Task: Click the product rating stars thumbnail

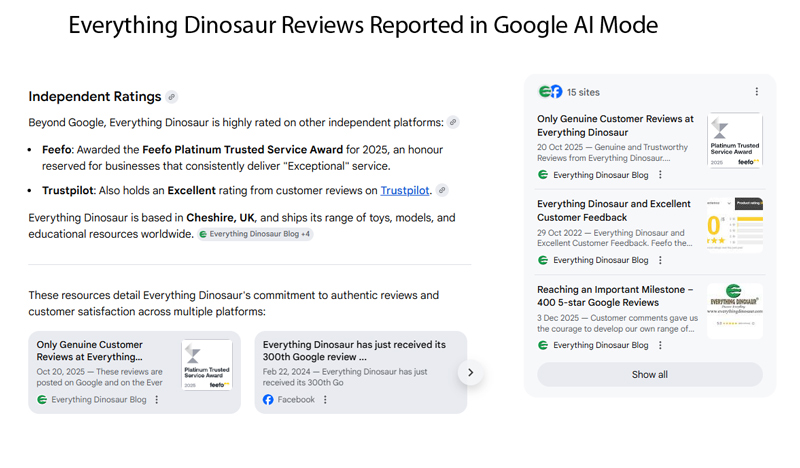Action: 735,225
